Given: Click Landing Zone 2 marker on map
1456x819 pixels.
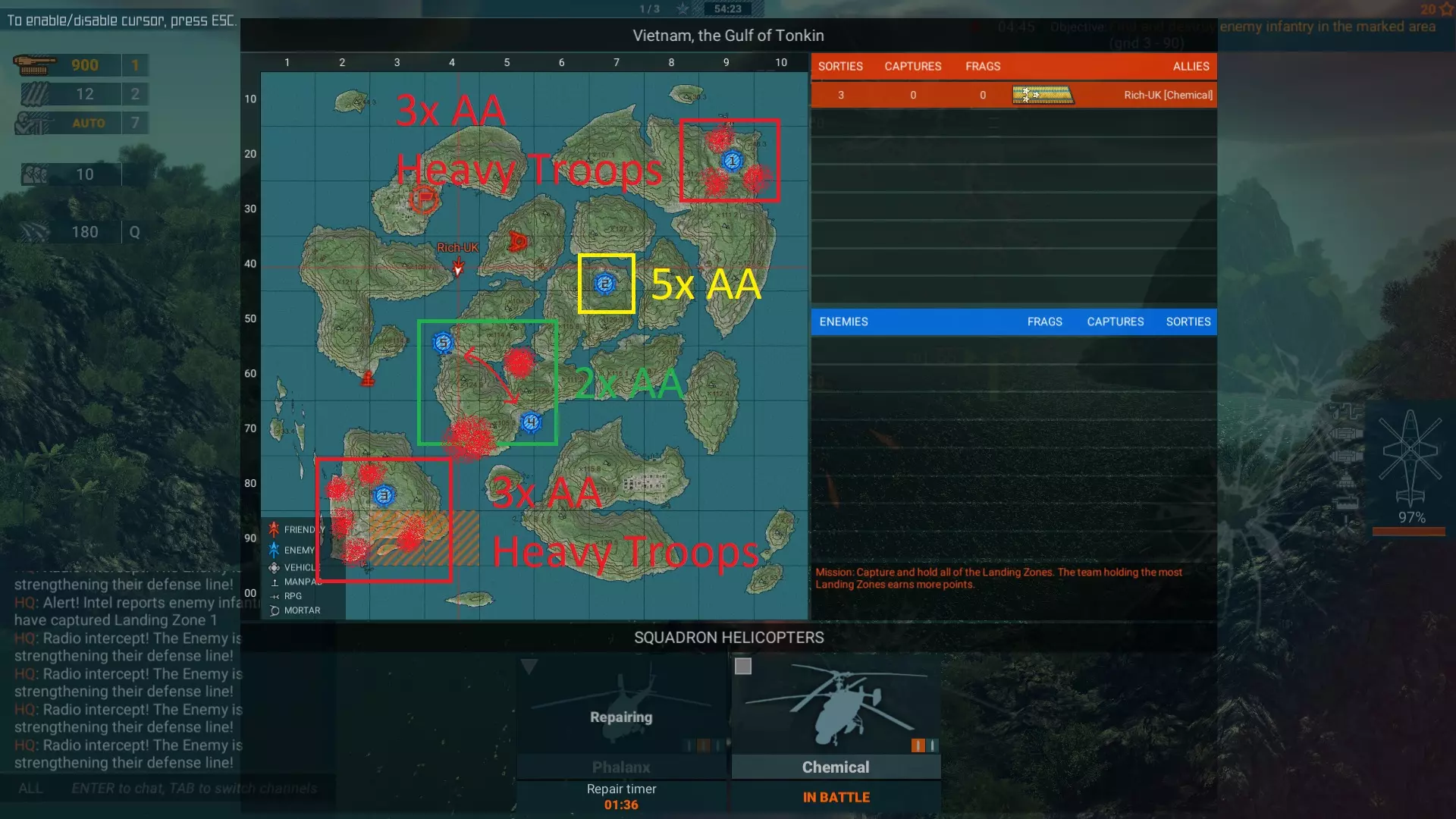Looking at the screenshot, I should click(604, 284).
